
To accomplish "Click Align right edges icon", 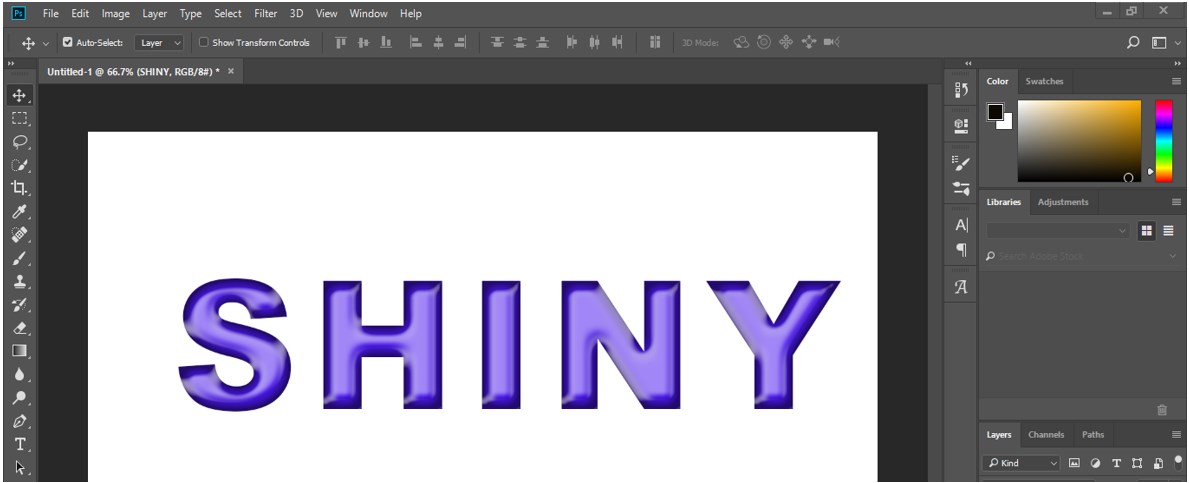I will click(460, 42).
